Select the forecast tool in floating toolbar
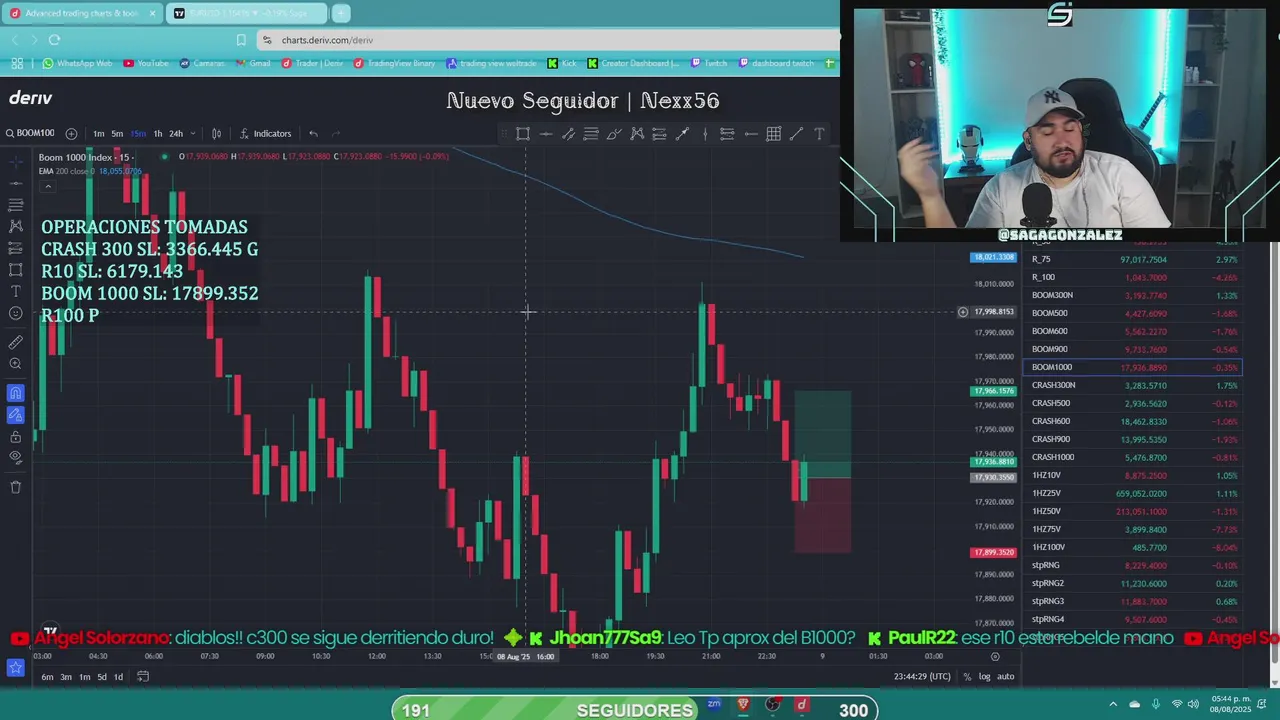1280x720 pixels. coord(727,134)
